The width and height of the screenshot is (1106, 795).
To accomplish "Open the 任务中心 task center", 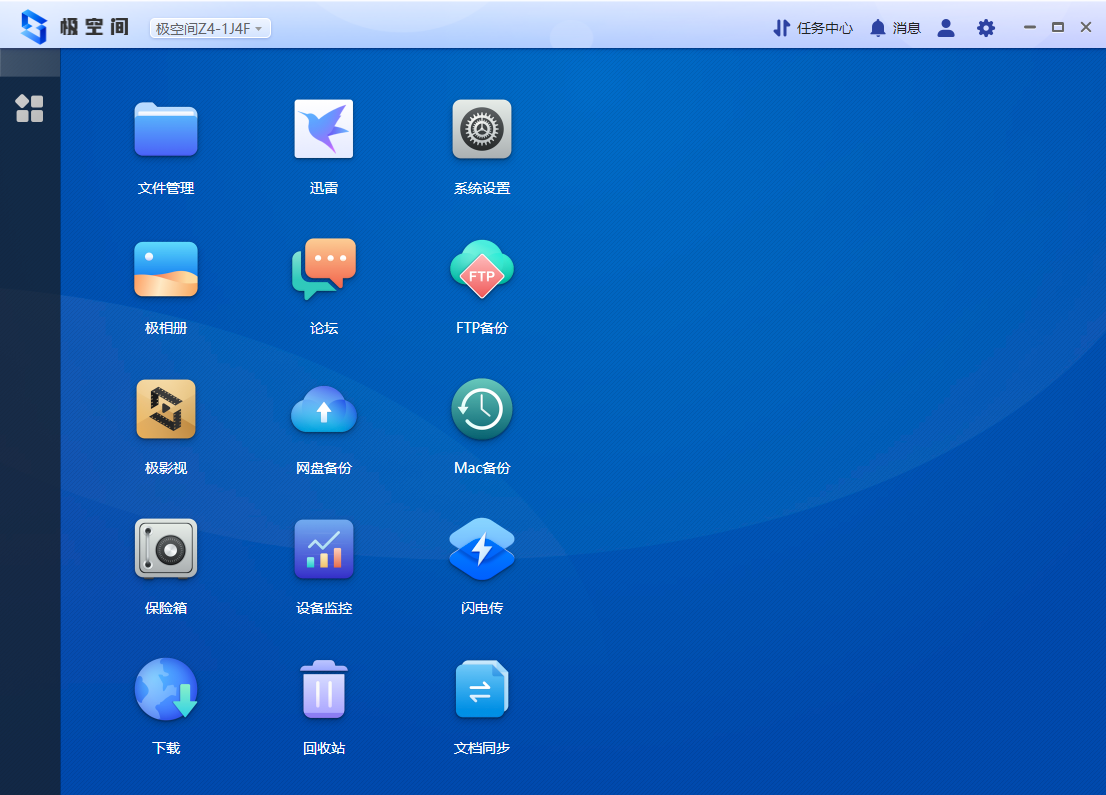I will pyautogui.click(x=813, y=28).
